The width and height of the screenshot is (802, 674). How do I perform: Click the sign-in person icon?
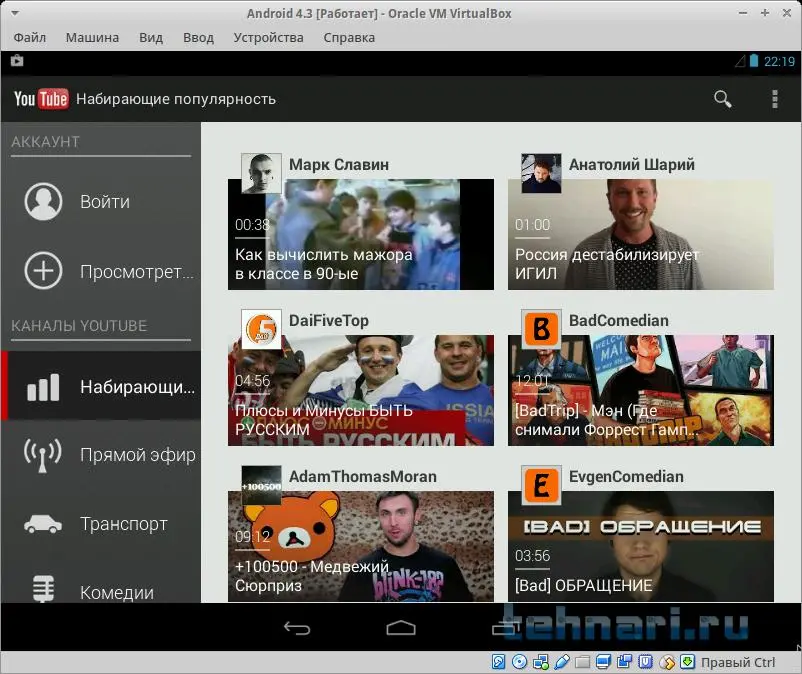43,202
